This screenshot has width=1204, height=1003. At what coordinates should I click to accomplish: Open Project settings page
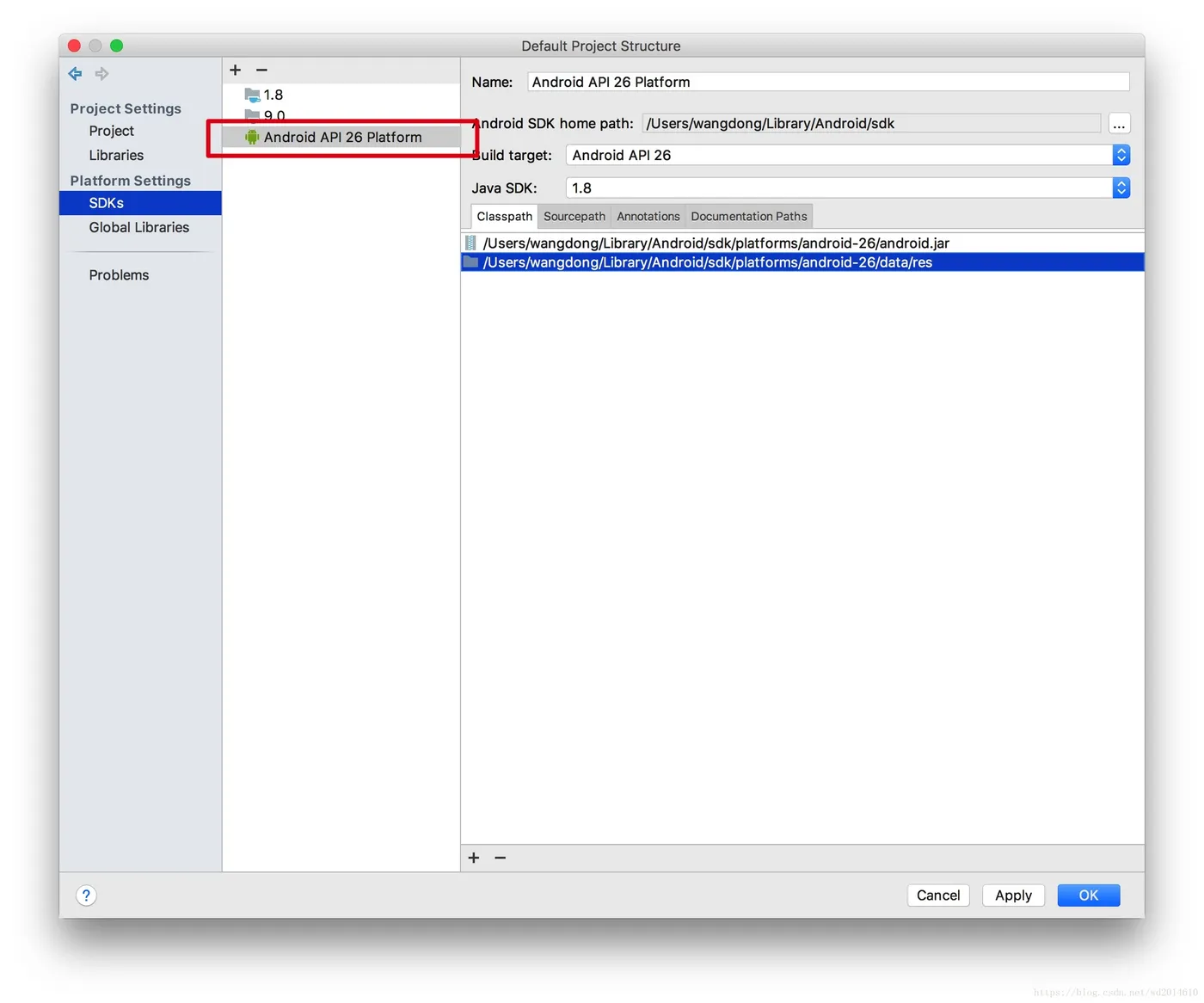[111, 131]
